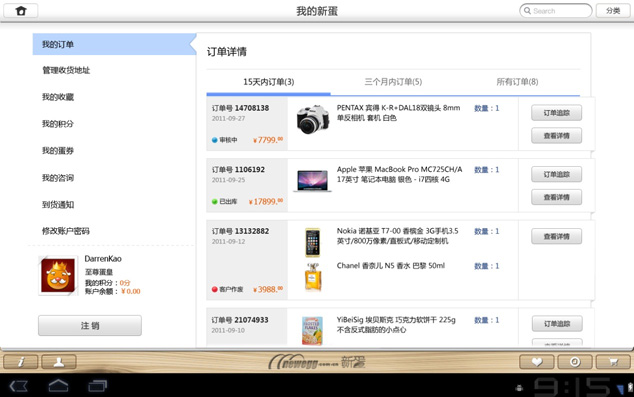Click the Nokia T7-00 product title
Screen dimensions: 634x397
tap(397, 236)
